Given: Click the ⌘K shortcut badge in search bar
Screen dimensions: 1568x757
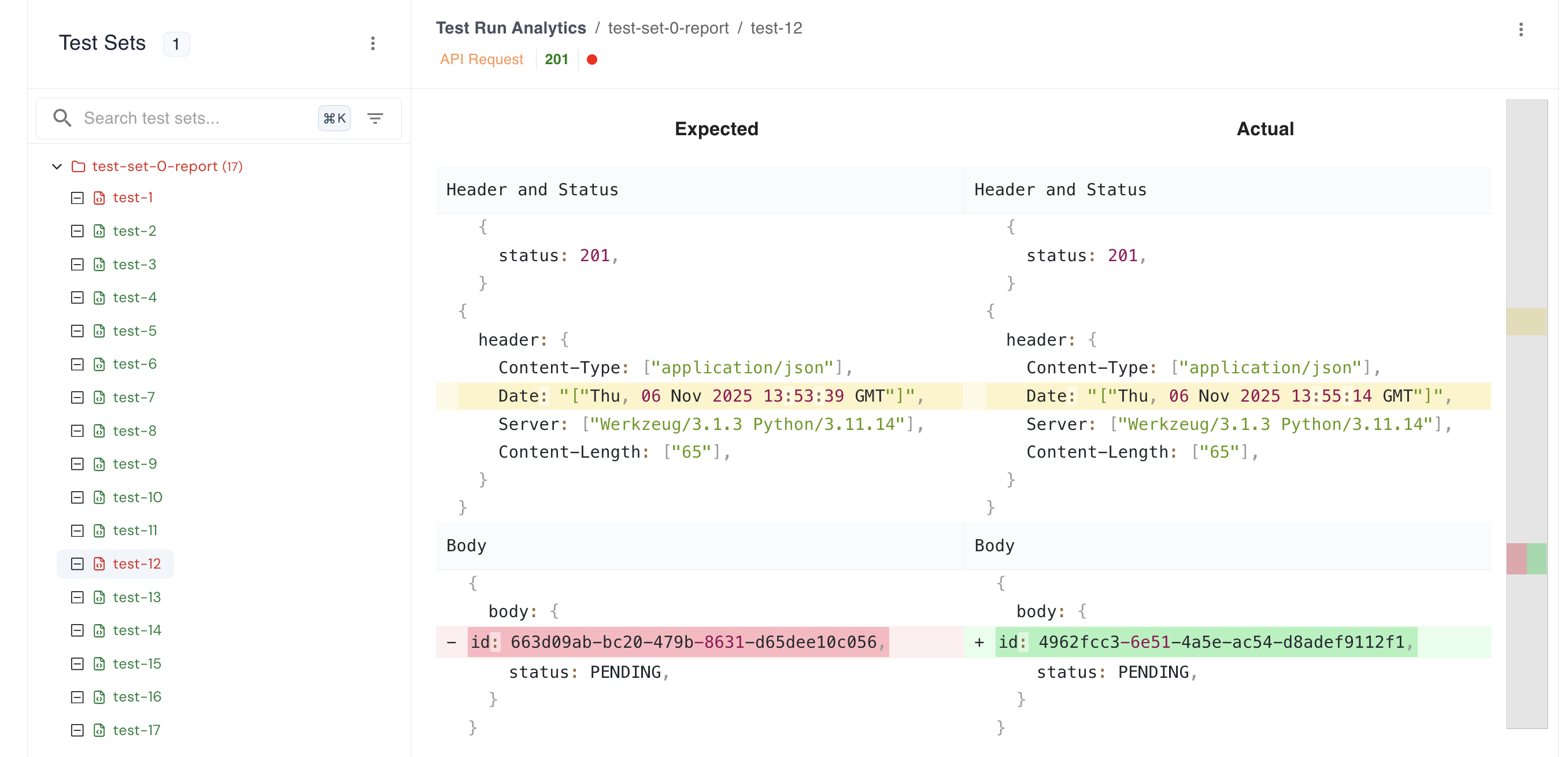Looking at the screenshot, I should tap(334, 118).
